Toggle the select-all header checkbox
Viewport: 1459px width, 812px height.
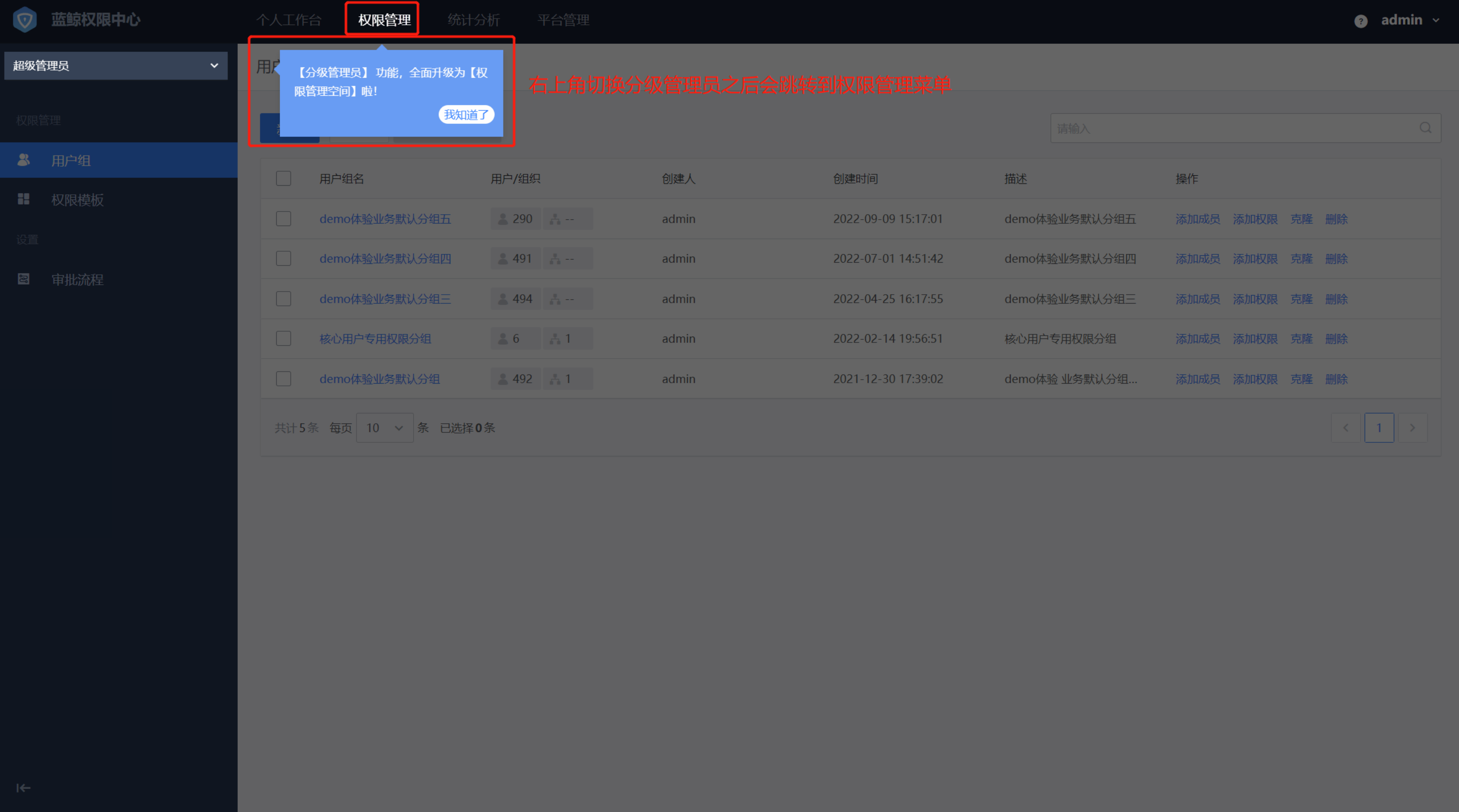283,178
